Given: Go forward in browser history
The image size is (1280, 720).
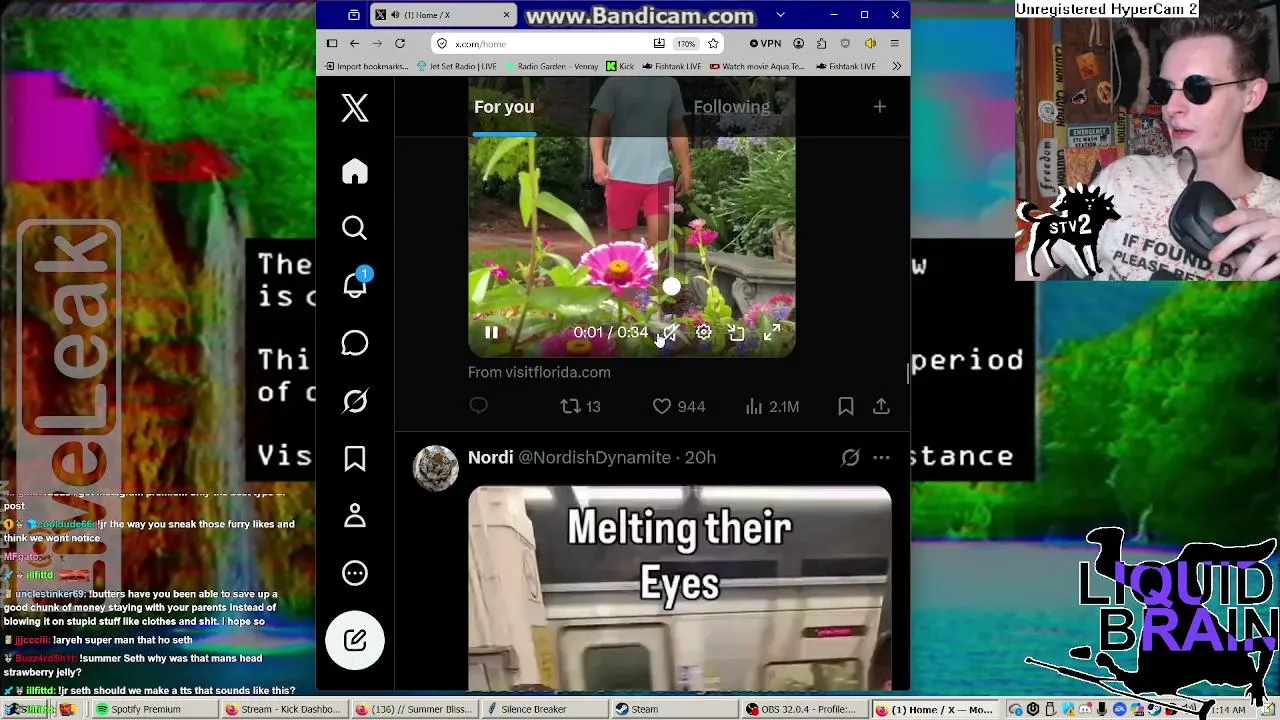Looking at the screenshot, I should click(377, 44).
